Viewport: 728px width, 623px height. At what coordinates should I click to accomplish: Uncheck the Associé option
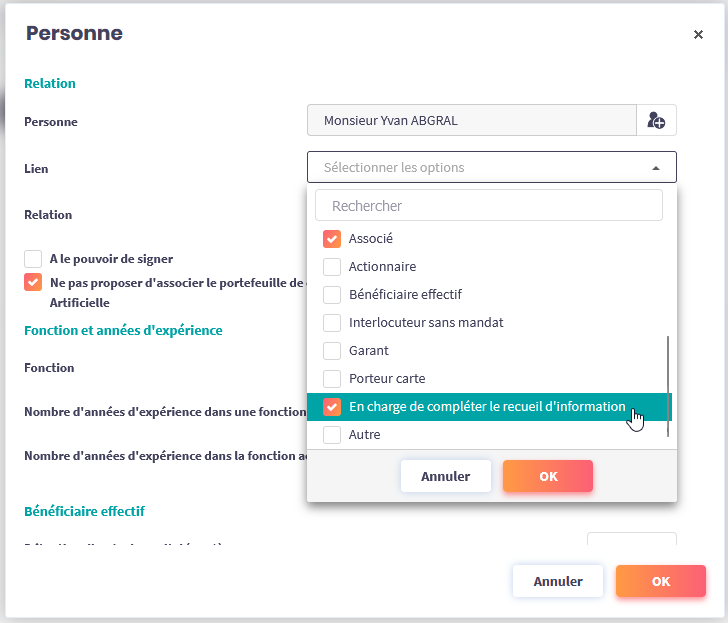(332, 239)
